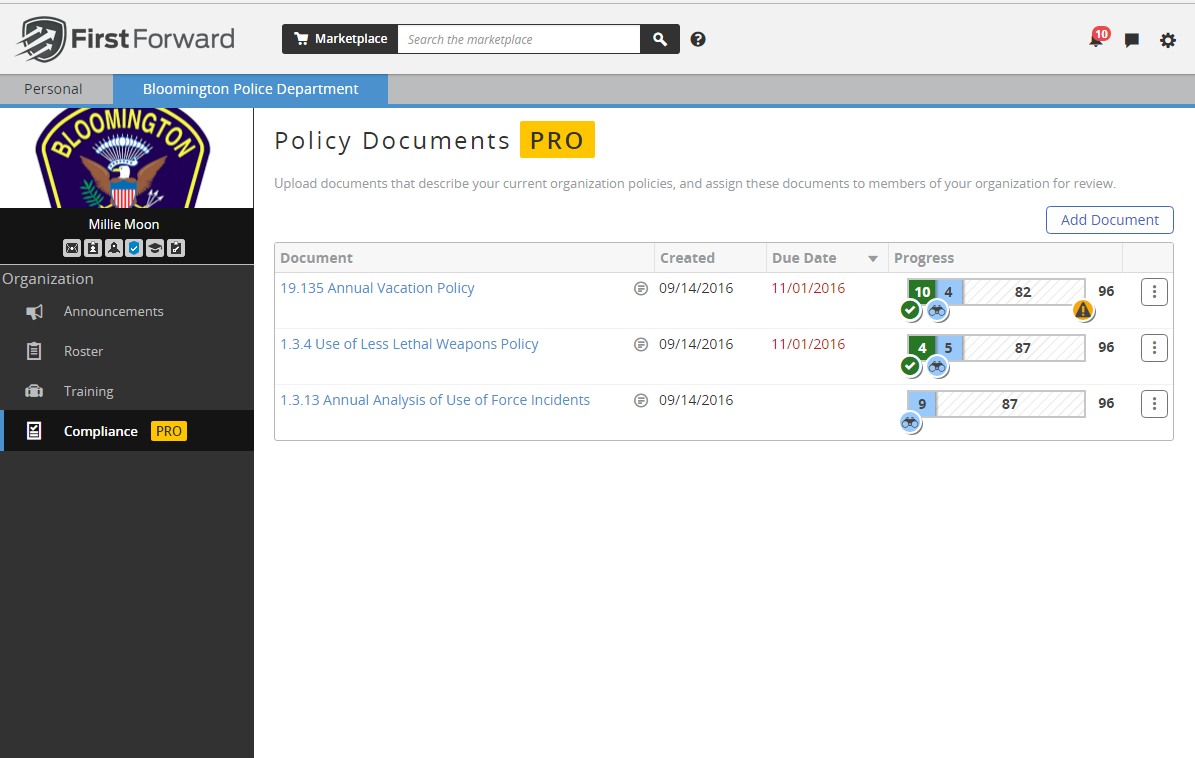Viewport: 1195px width, 758px height.
Task: Click the PRO badge next to Compliance
Action: (168, 431)
